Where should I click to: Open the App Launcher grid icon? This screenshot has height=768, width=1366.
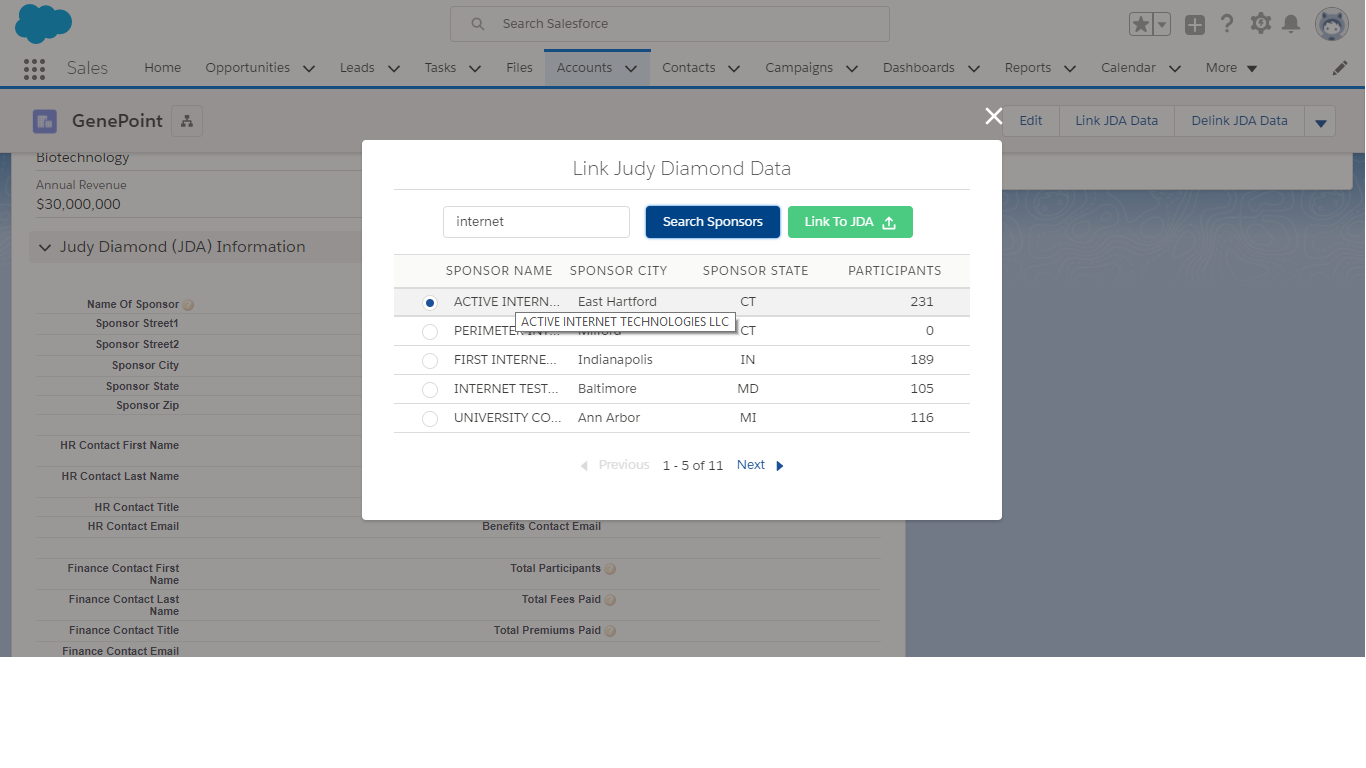pyautogui.click(x=34, y=68)
